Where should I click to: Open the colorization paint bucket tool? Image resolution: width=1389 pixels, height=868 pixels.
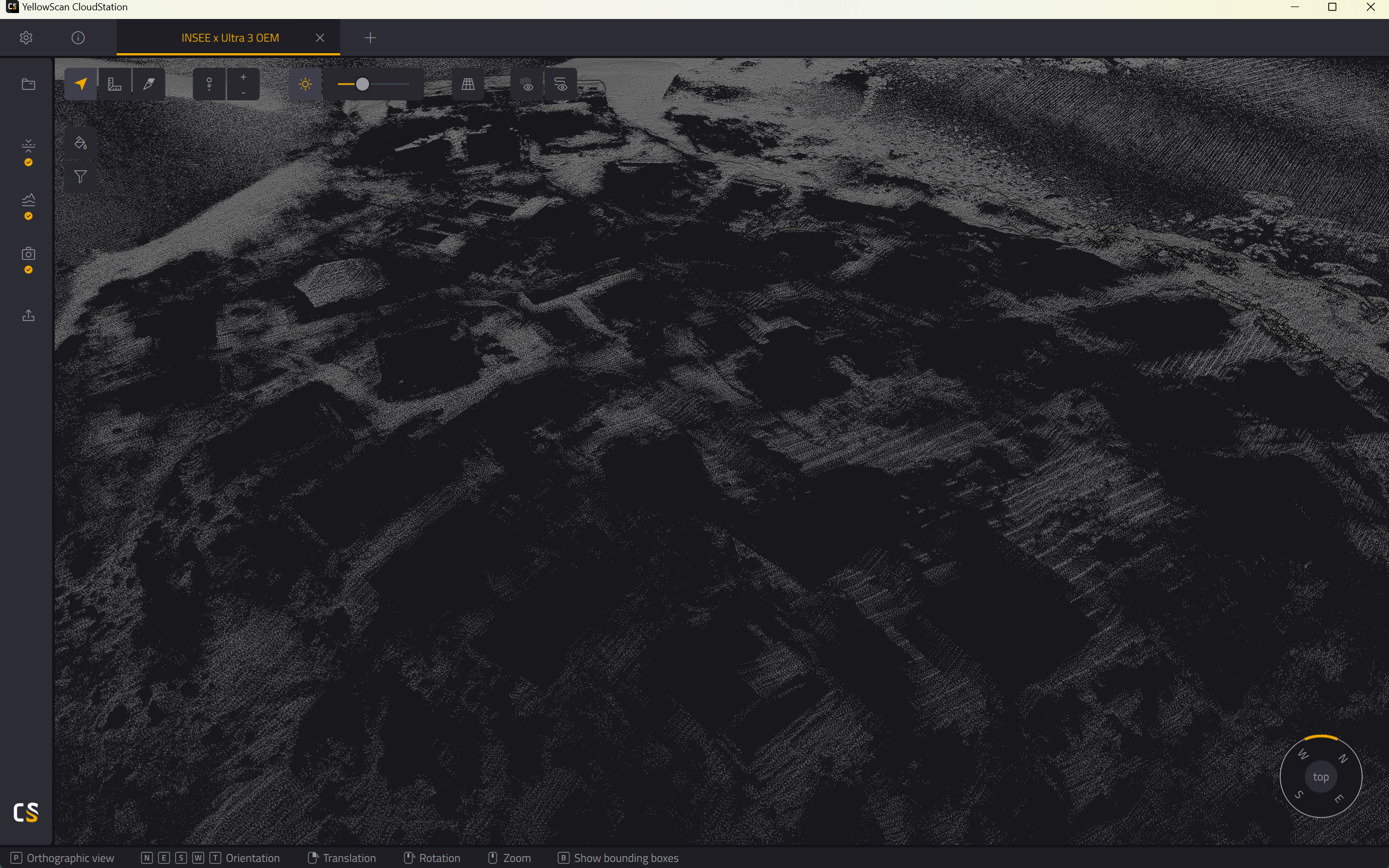(81, 142)
